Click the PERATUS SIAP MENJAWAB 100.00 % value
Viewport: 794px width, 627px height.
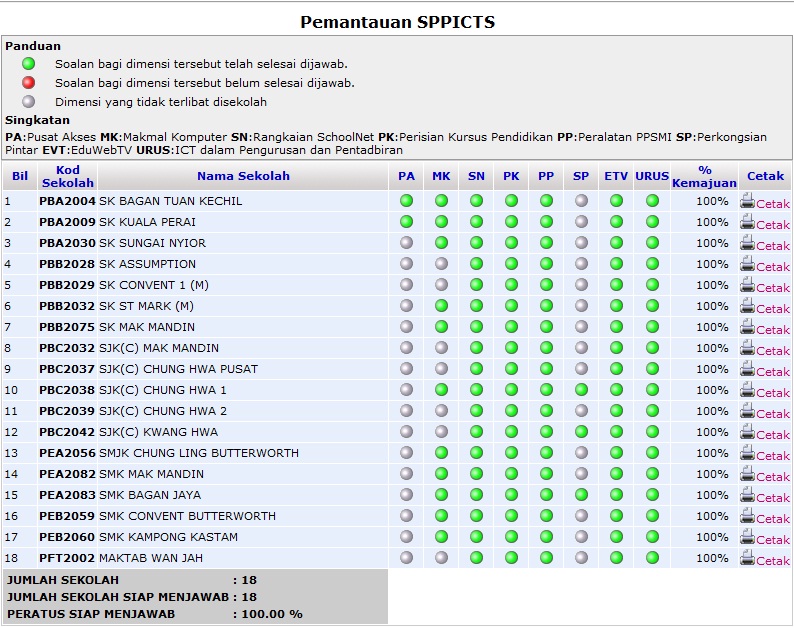(272, 614)
